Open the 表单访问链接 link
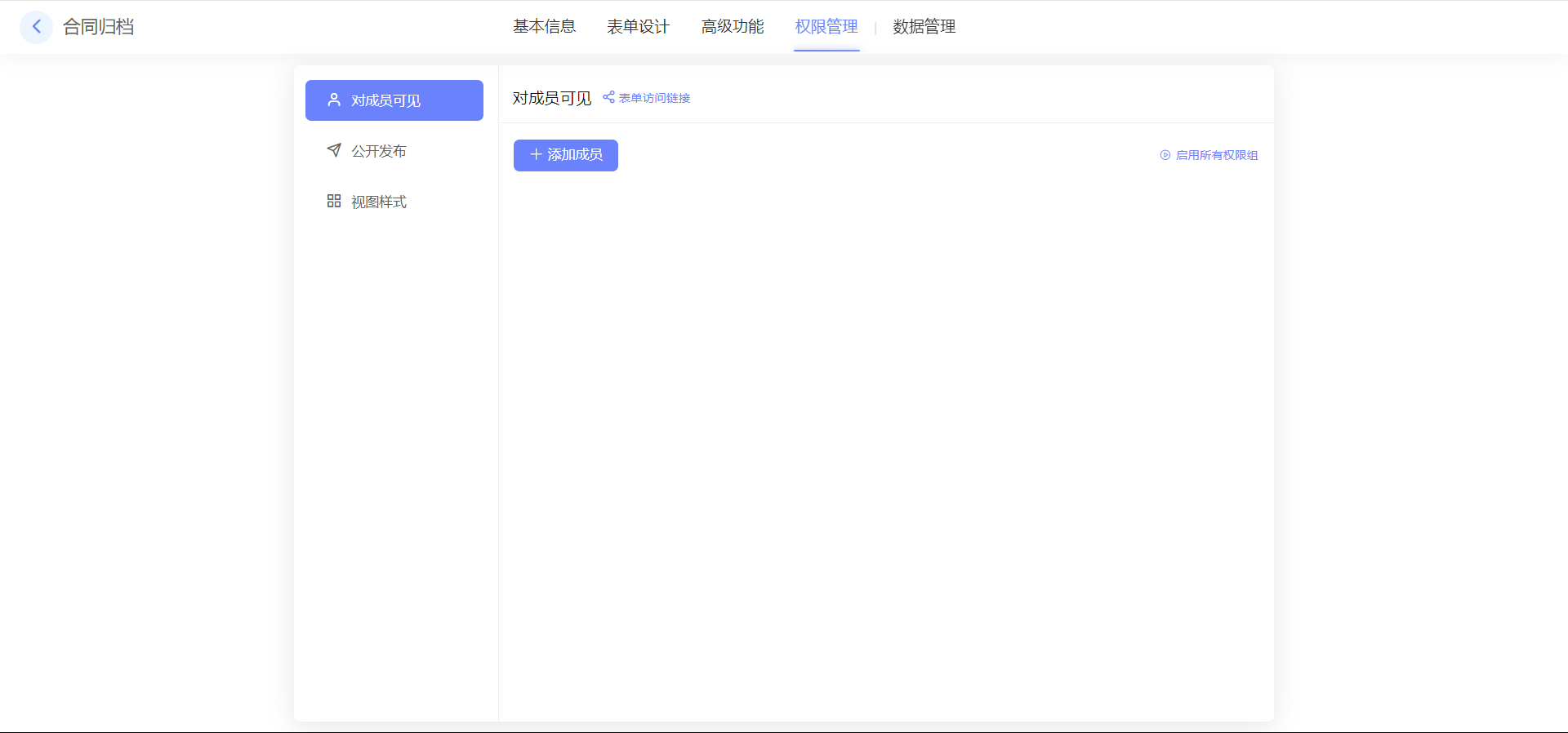Image resolution: width=1568 pixels, height=733 pixels. pyautogui.click(x=654, y=98)
